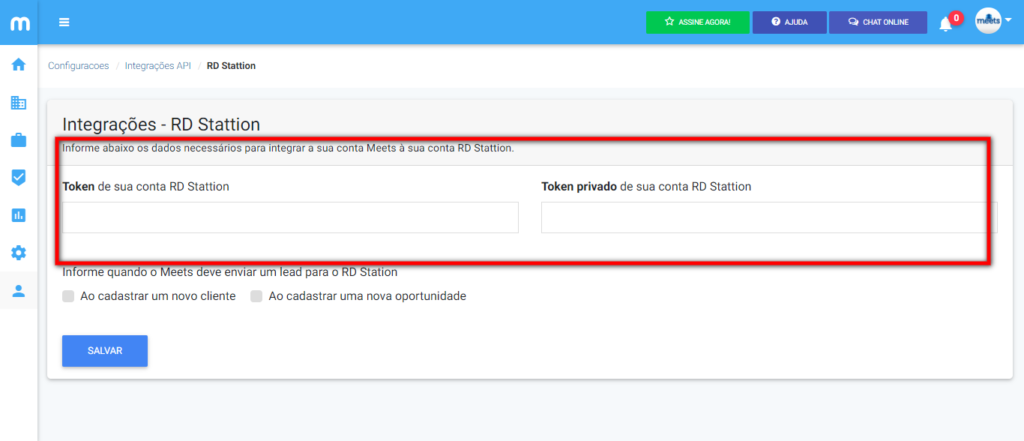Go to Configuracoes breadcrumb link
The image size is (1024, 441).
78,66
